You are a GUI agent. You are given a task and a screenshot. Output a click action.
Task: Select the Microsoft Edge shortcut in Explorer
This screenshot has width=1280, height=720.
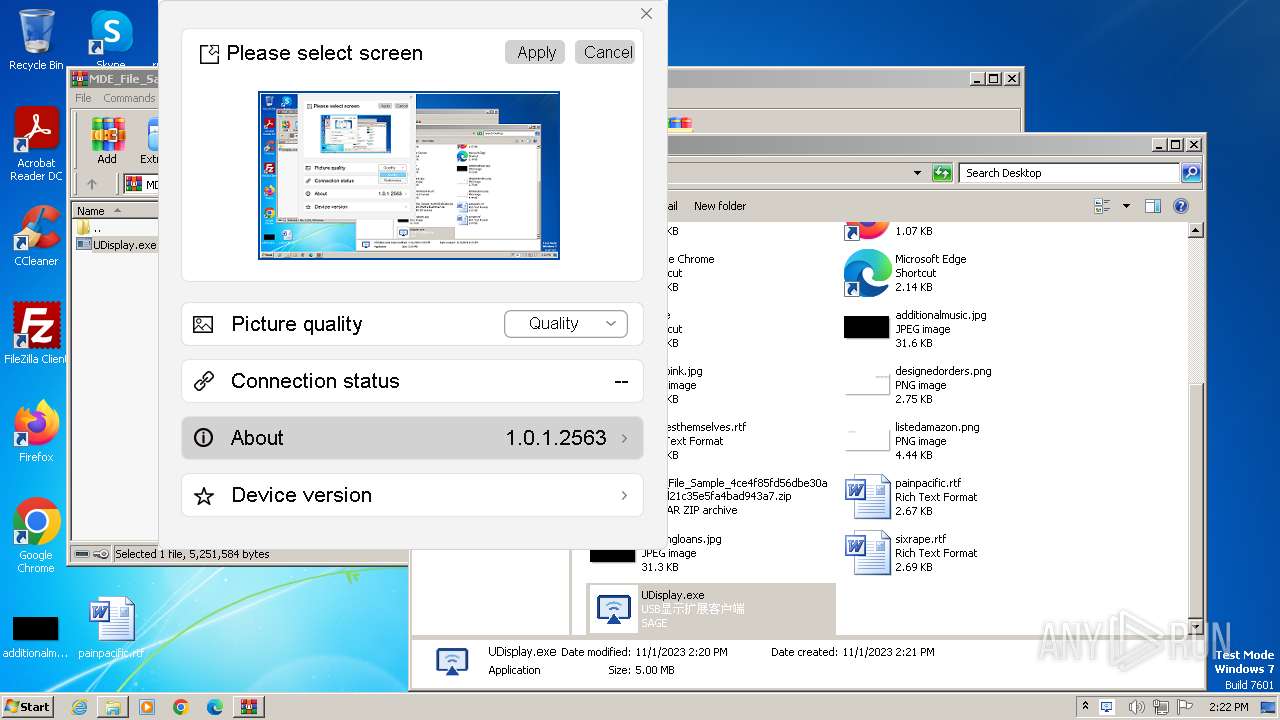click(x=908, y=273)
